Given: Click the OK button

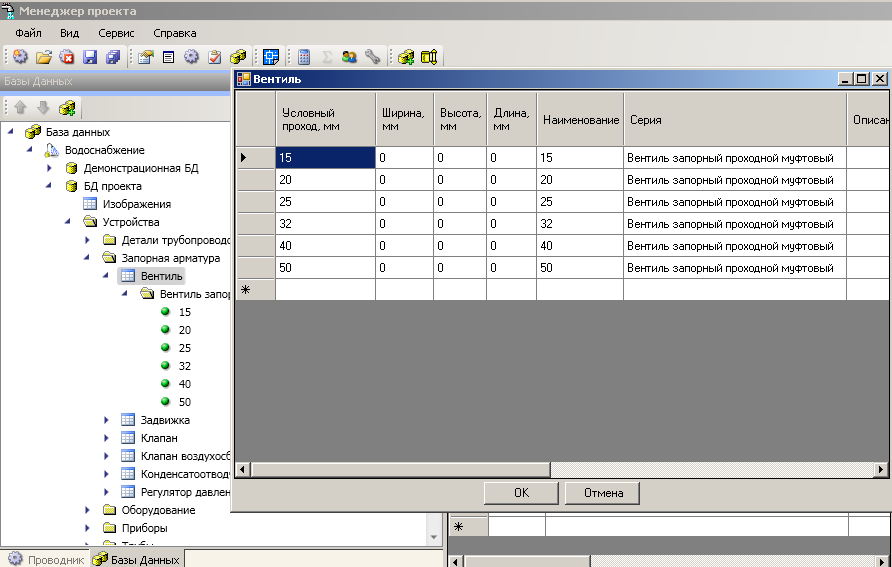Looking at the screenshot, I should click(x=521, y=493).
